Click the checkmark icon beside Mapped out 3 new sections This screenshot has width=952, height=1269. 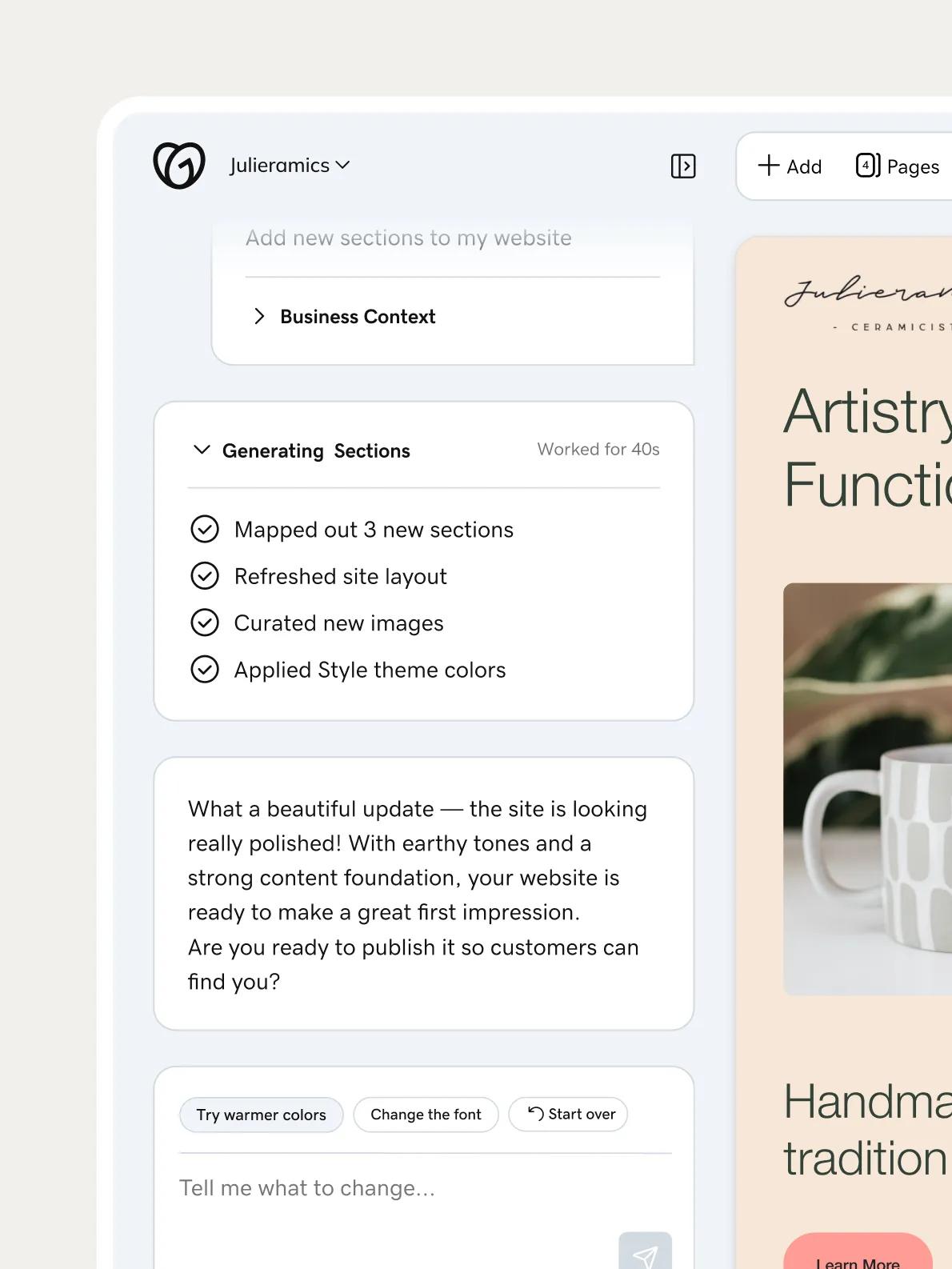point(206,529)
